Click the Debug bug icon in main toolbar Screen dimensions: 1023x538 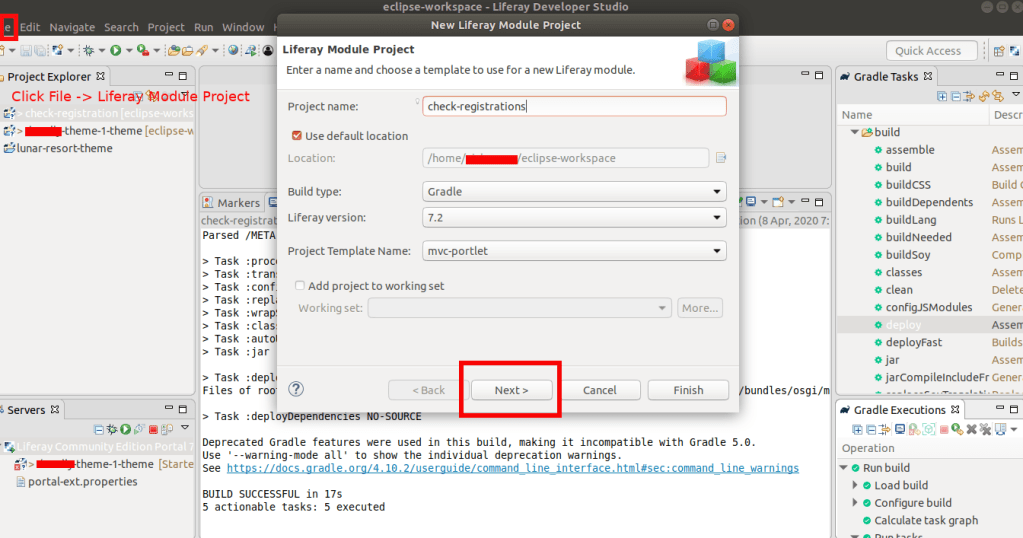pos(89,50)
